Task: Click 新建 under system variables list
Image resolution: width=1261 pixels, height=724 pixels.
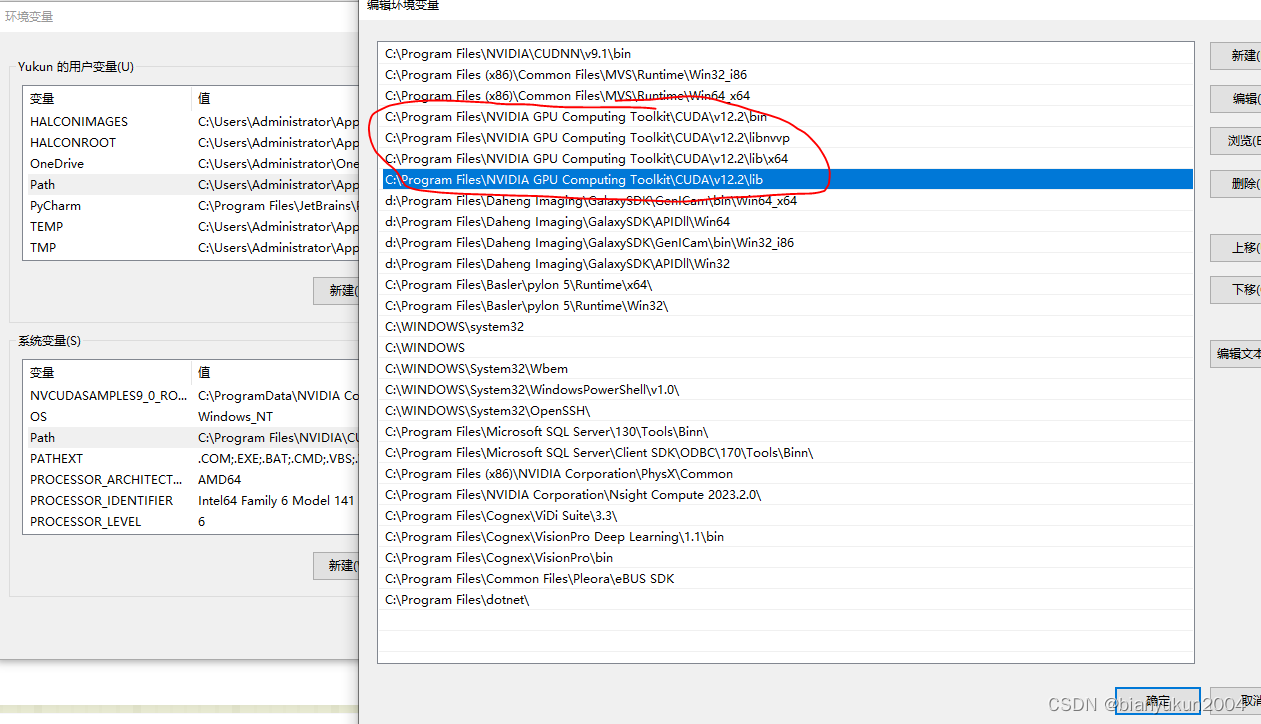Action: tap(336, 566)
